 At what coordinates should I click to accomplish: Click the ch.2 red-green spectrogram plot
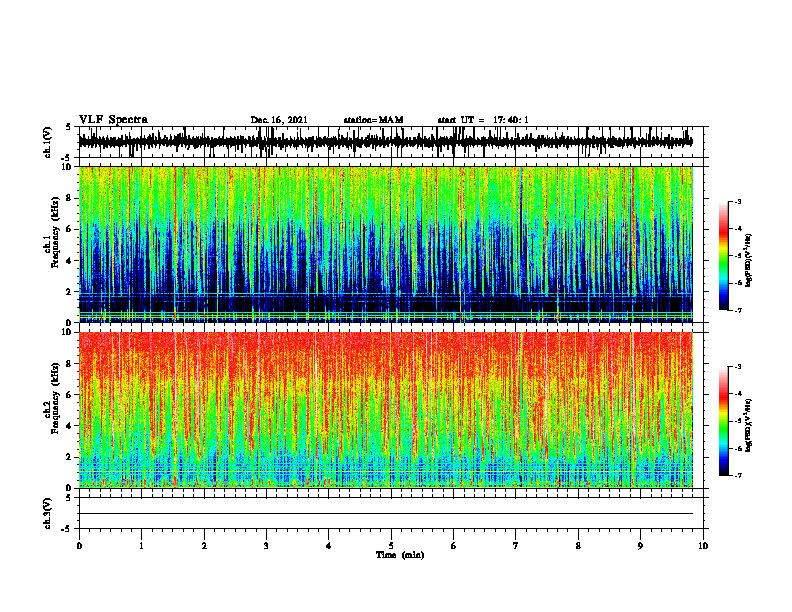pyautogui.click(x=386, y=410)
